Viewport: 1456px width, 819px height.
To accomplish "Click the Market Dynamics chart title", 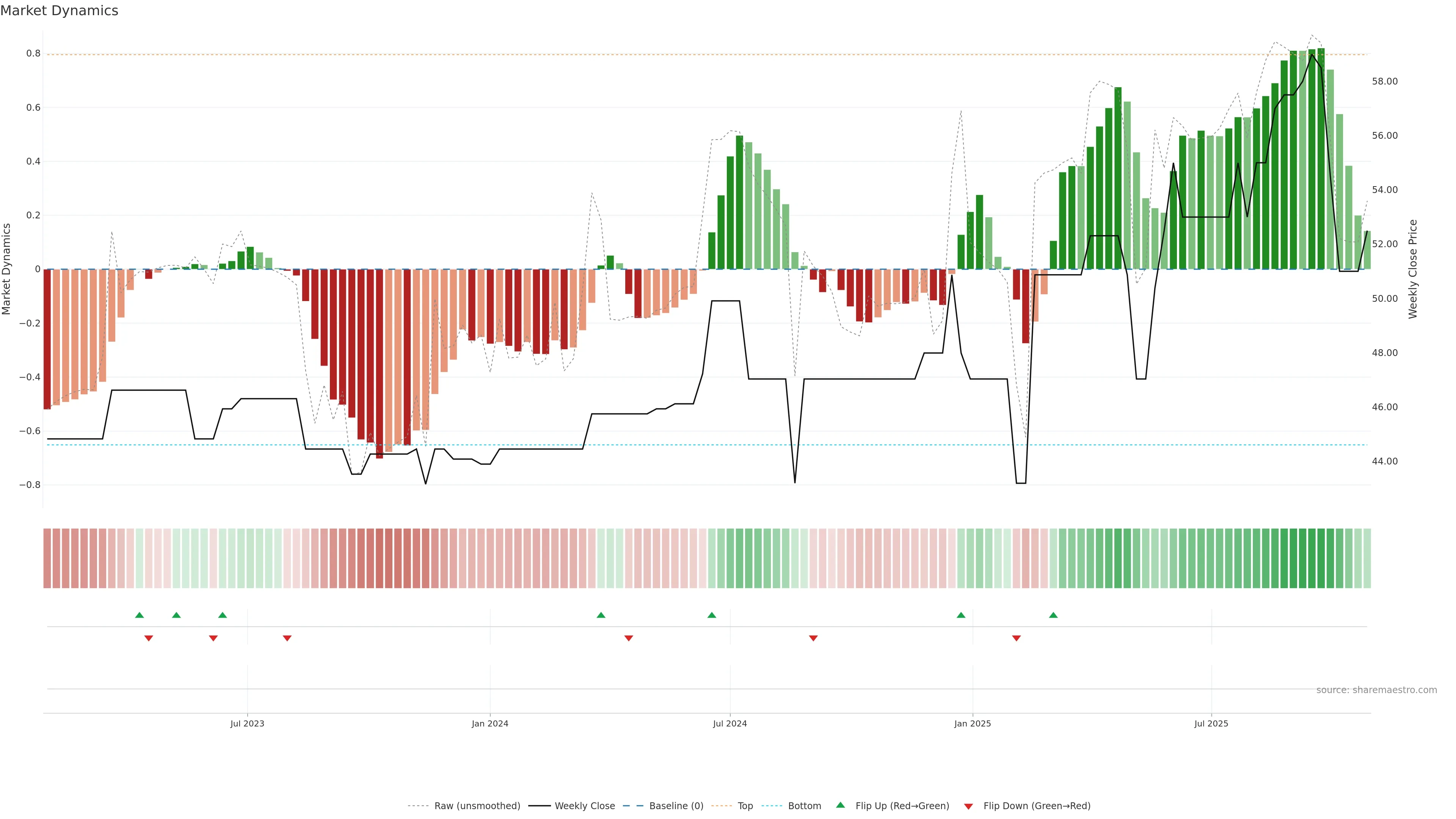I will pyautogui.click(x=60, y=11).
